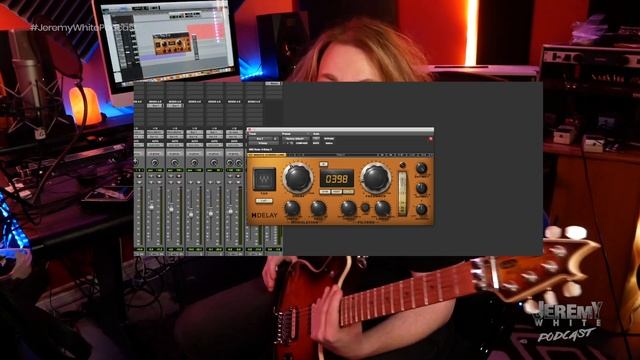Viewport: 640px width, 360px height.
Task: Close the H-Delay plugin window
Action: click(x=250, y=130)
